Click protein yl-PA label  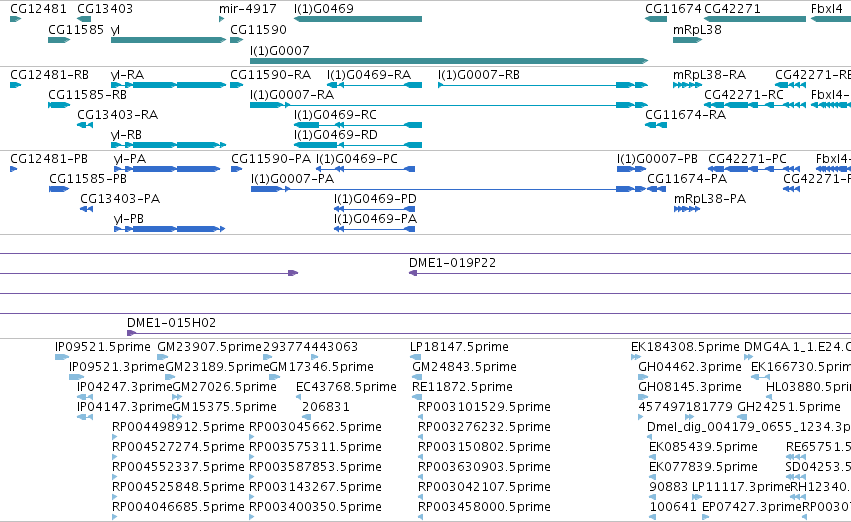click(130, 158)
